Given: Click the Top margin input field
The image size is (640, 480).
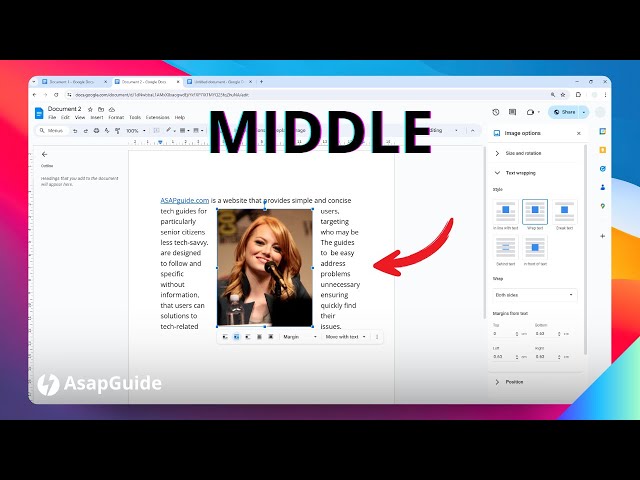Looking at the screenshot, I should (x=504, y=333).
